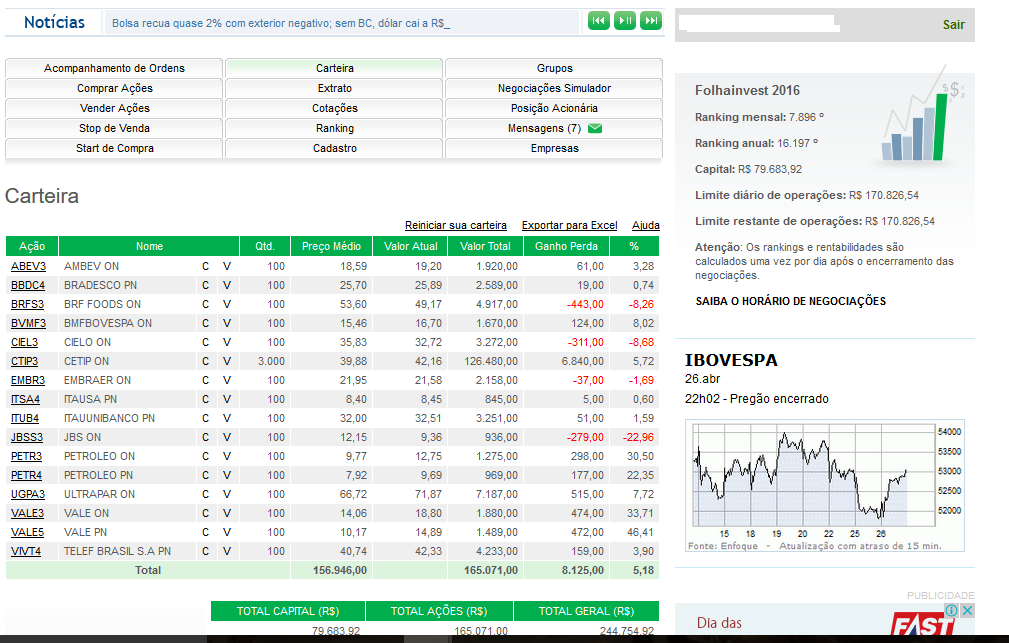This screenshot has height=643, width=1009.
Task: Open the Empresas page
Action: tap(554, 148)
